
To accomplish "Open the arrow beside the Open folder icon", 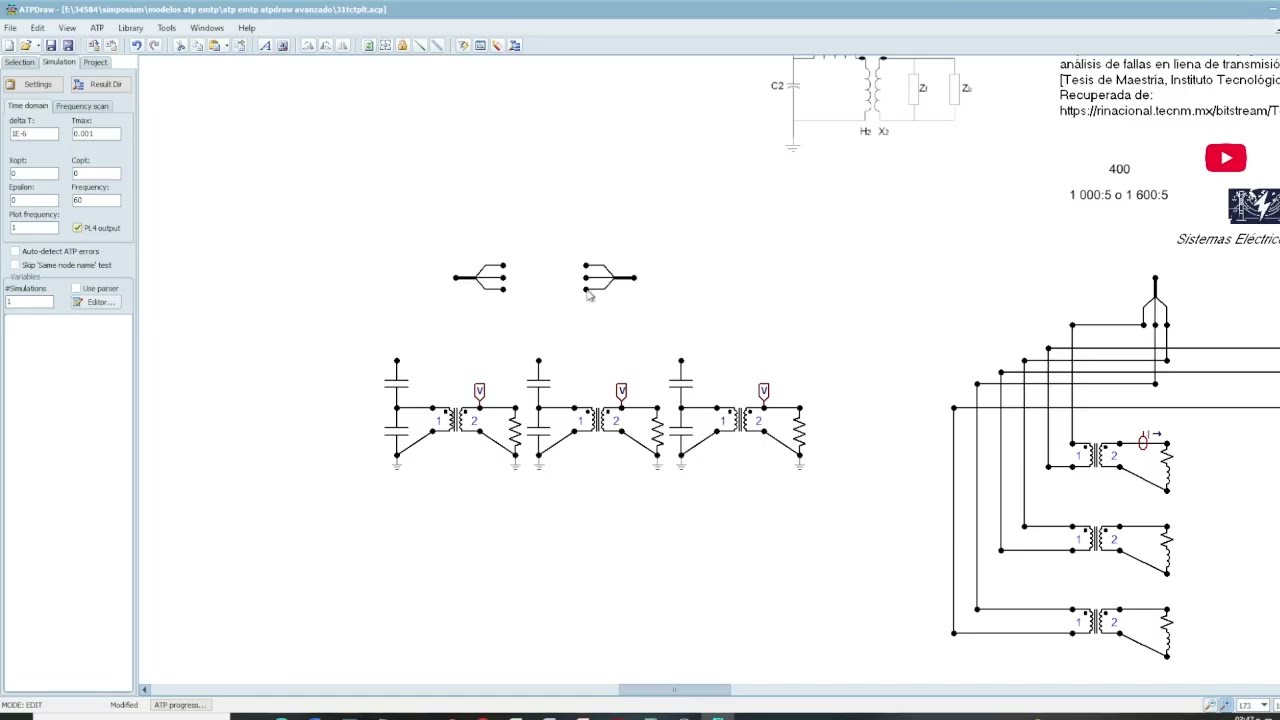I will [38, 45].
